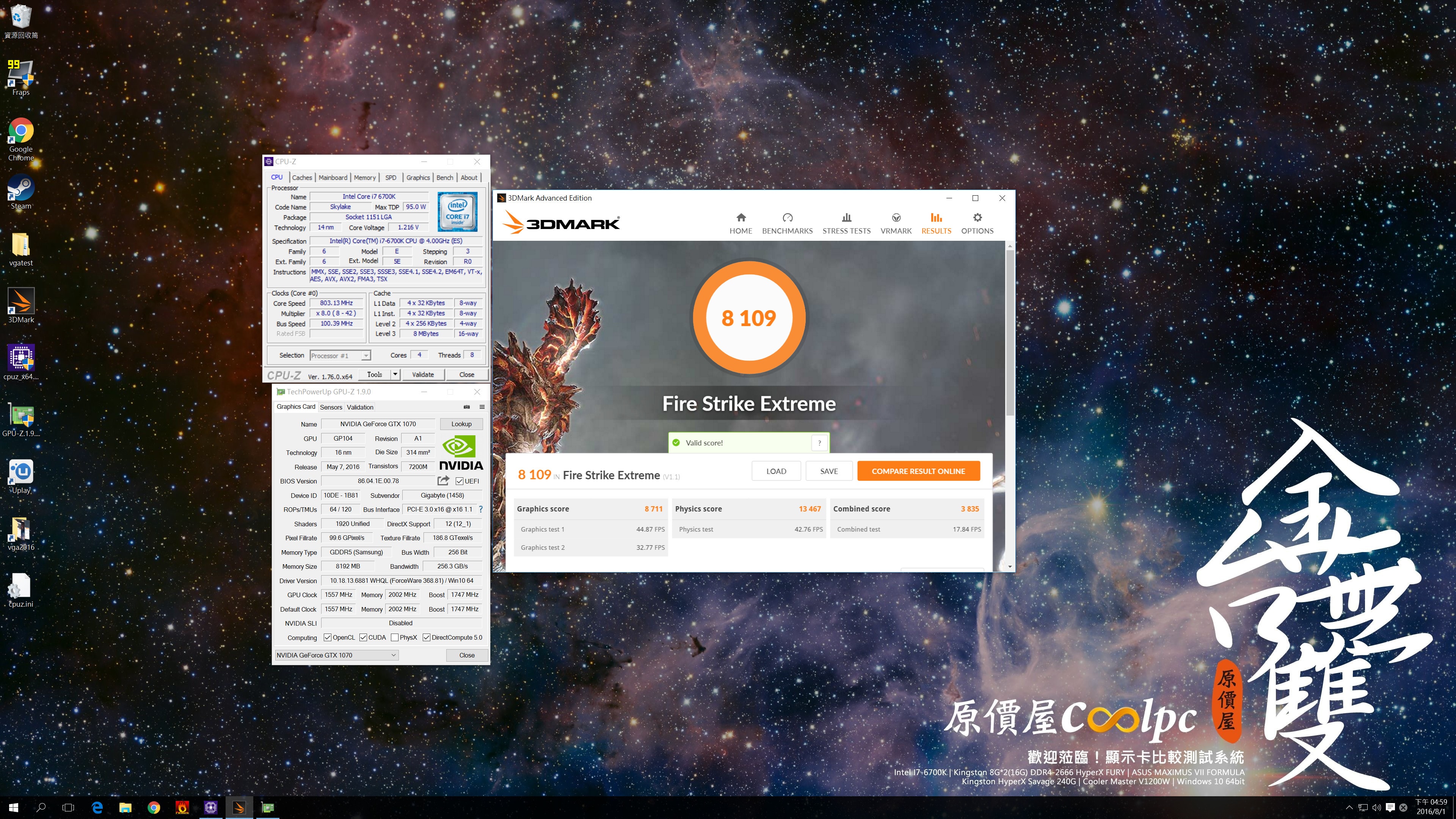1456x819 pixels.
Task: Select the Fraps desktop icon
Action: (x=21, y=77)
